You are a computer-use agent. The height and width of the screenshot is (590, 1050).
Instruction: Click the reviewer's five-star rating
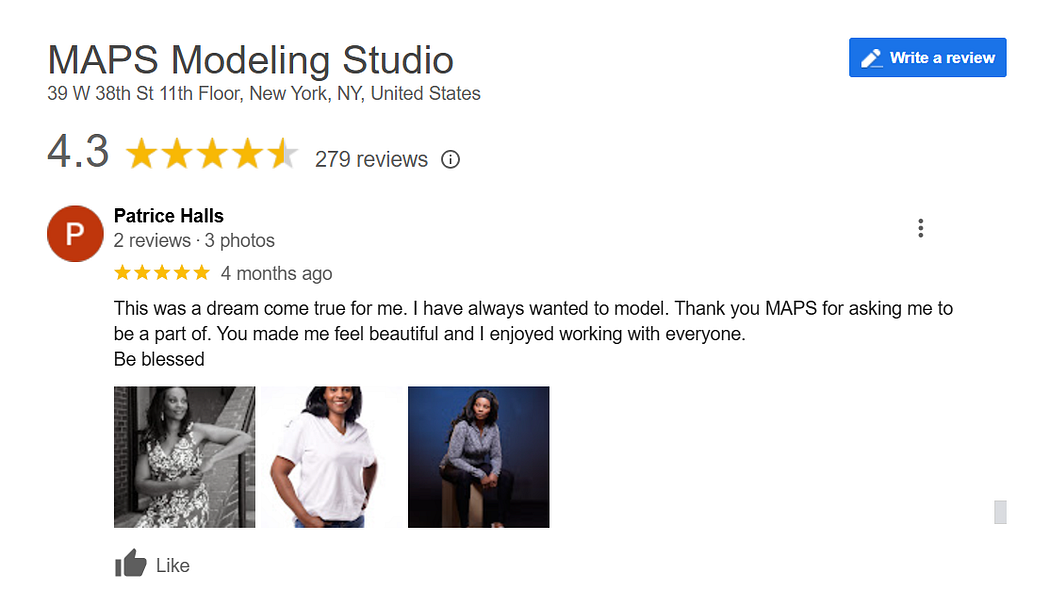coord(162,273)
